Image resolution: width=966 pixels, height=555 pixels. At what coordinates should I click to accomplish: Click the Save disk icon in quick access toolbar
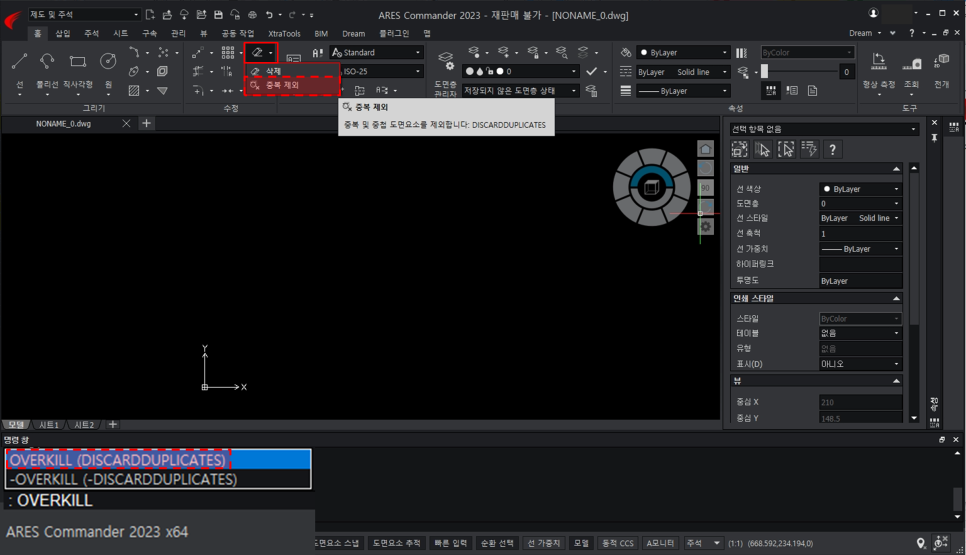pos(218,15)
